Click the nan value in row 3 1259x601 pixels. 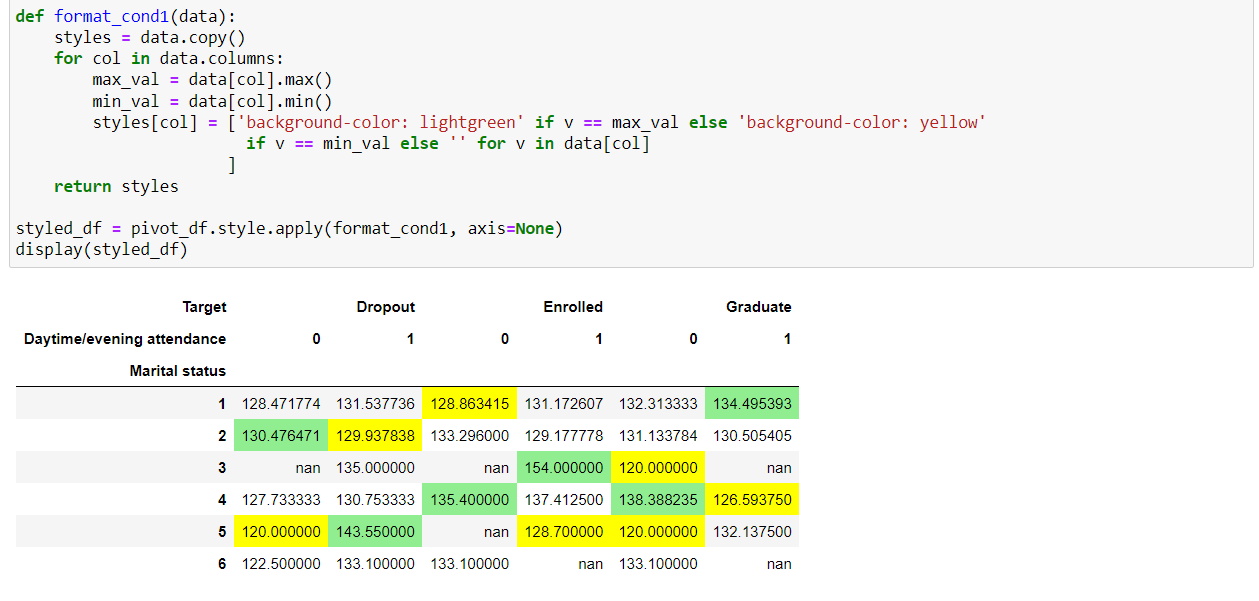click(306, 467)
